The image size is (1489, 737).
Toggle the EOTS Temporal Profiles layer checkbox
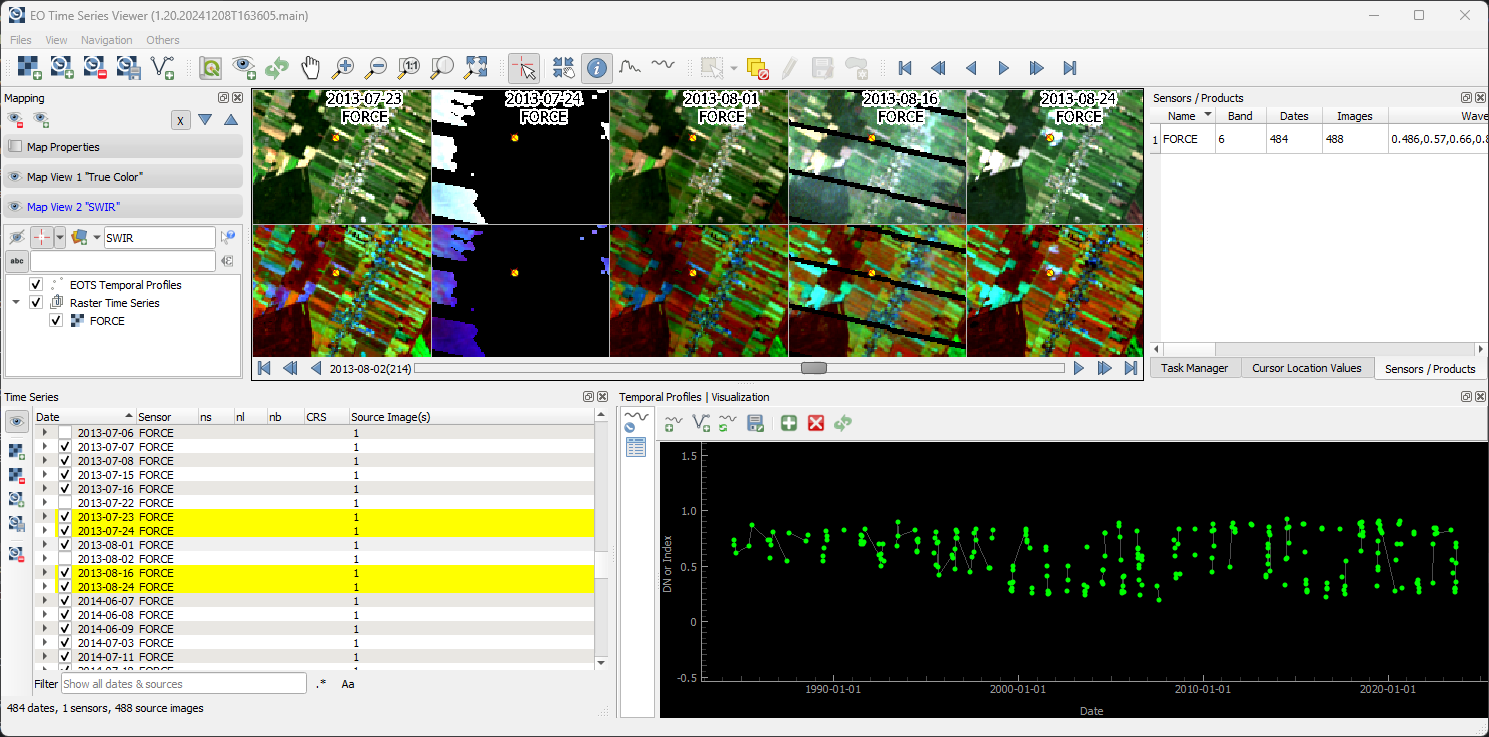pyautogui.click(x=36, y=285)
